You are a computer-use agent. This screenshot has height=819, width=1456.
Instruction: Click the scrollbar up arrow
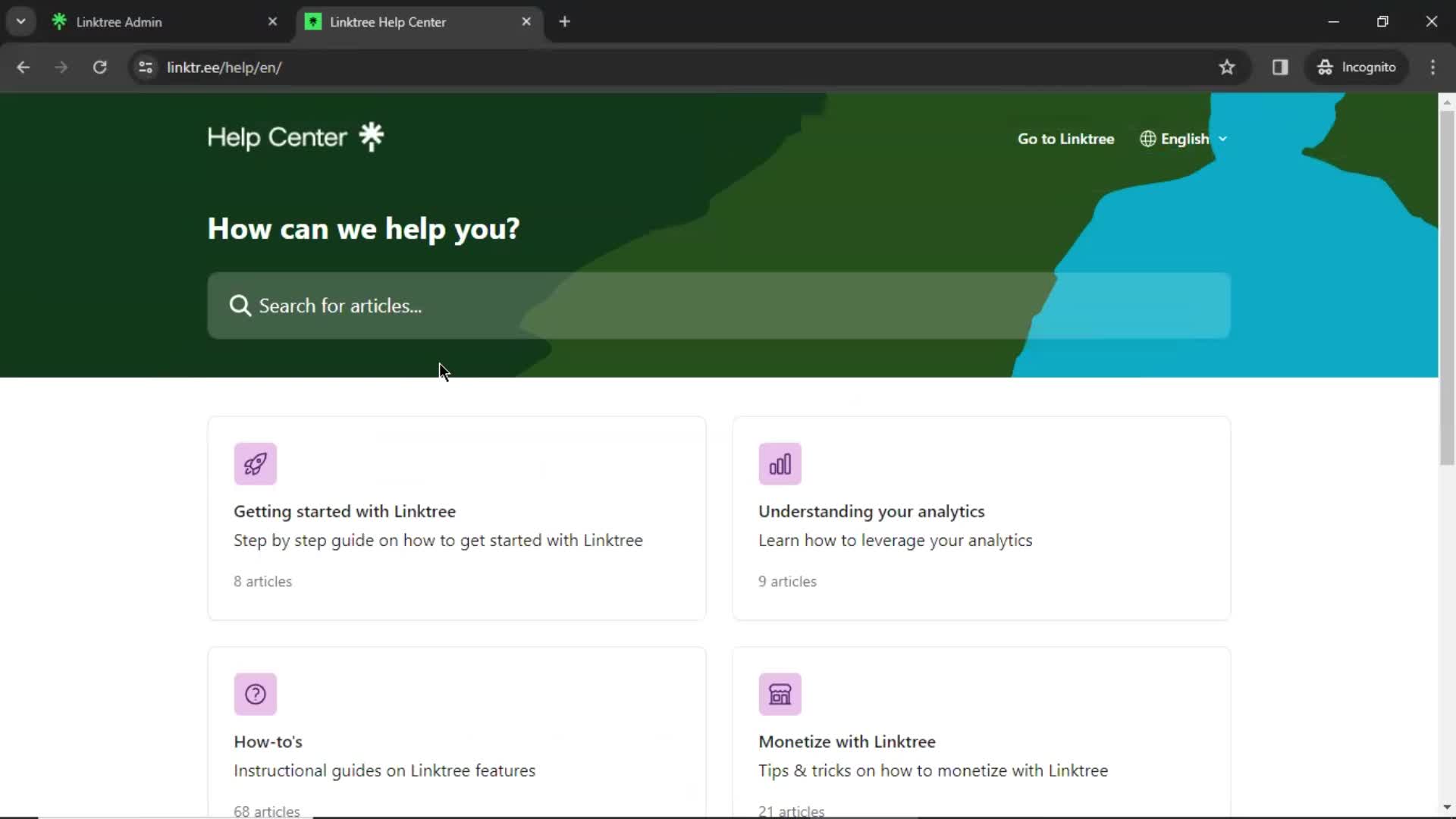1447,102
